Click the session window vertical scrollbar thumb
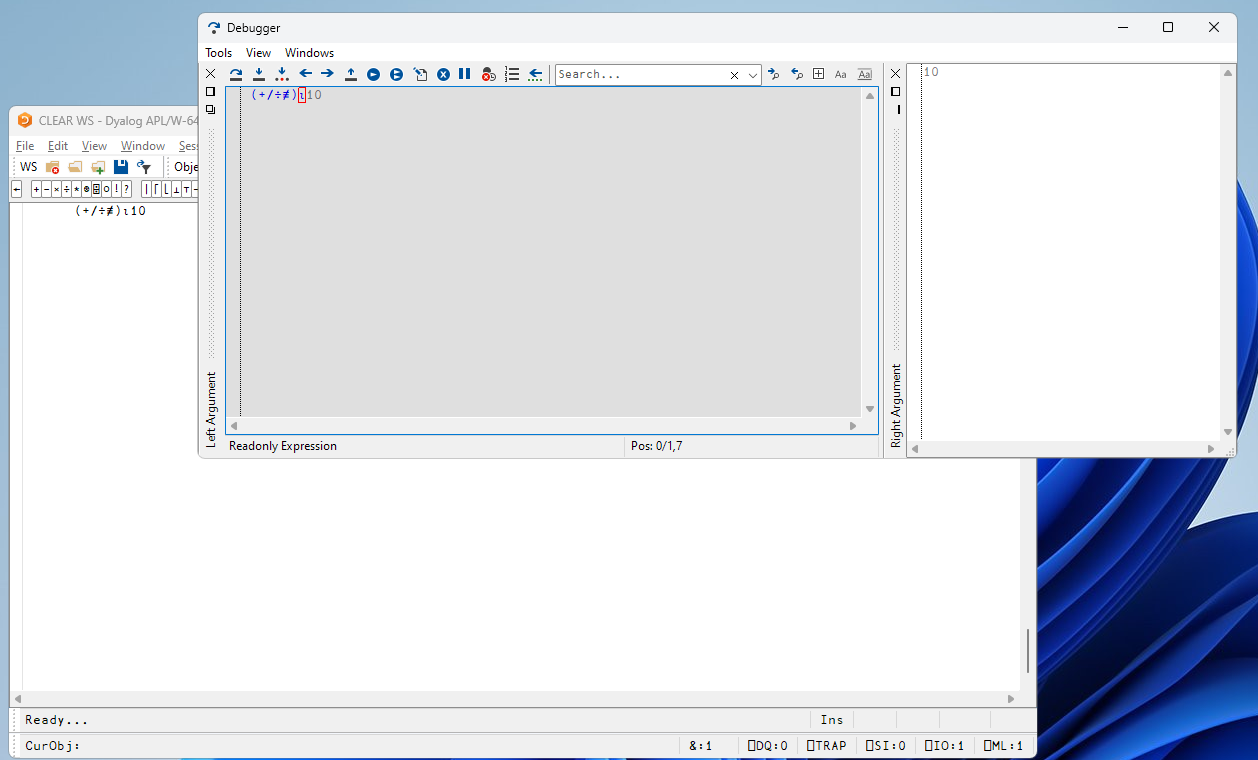Image resolution: width=1258 pixels, height=760 pixels. click(x=1027, y=651)
